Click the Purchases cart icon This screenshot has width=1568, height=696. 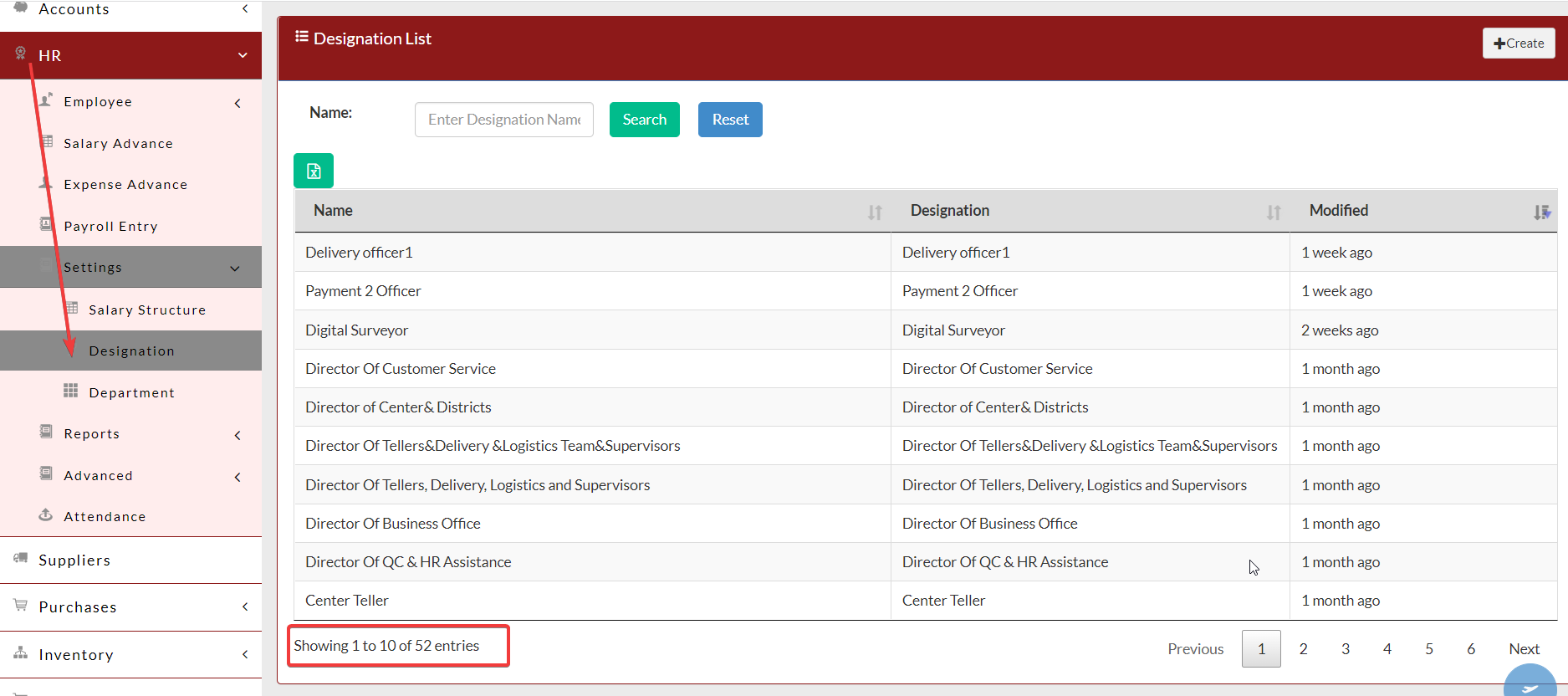tap(21, 605)
